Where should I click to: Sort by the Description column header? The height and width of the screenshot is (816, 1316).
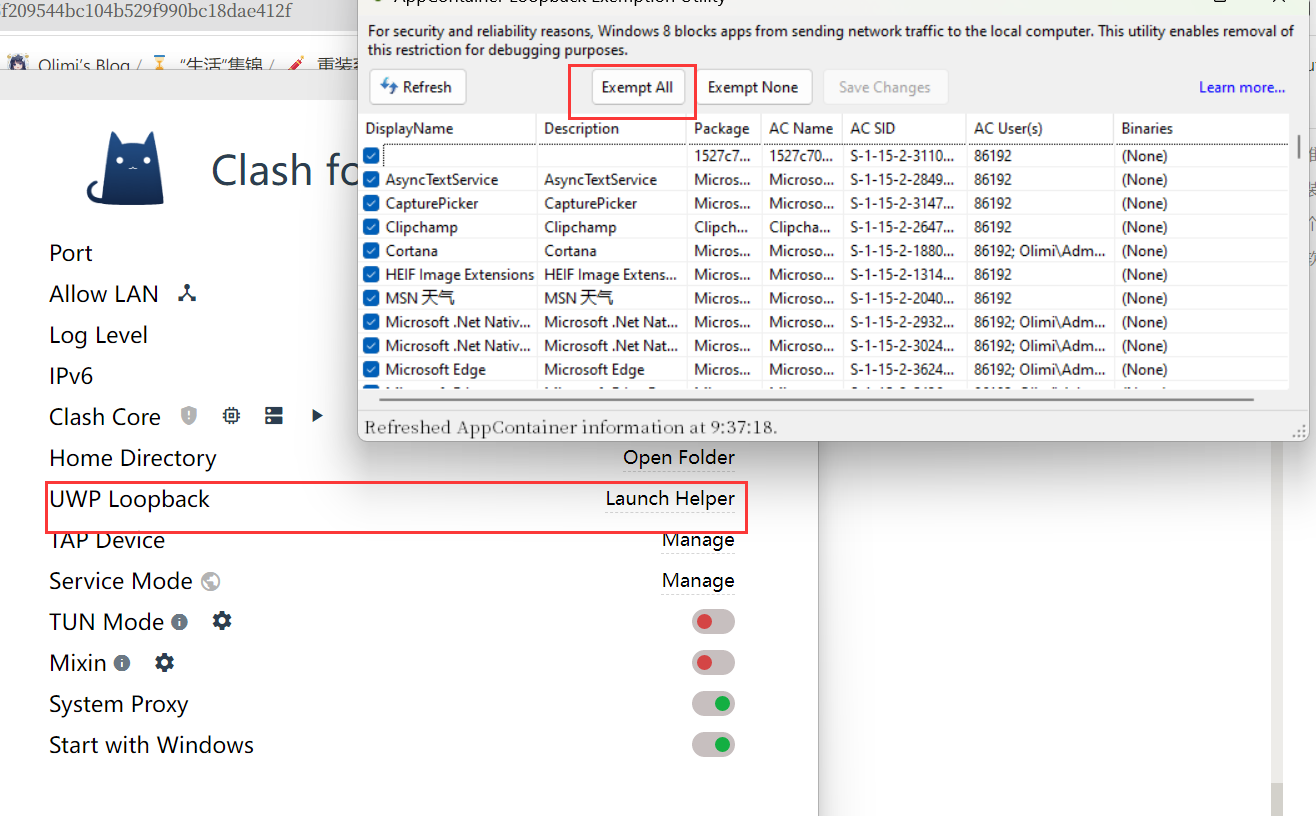(613, 128)
